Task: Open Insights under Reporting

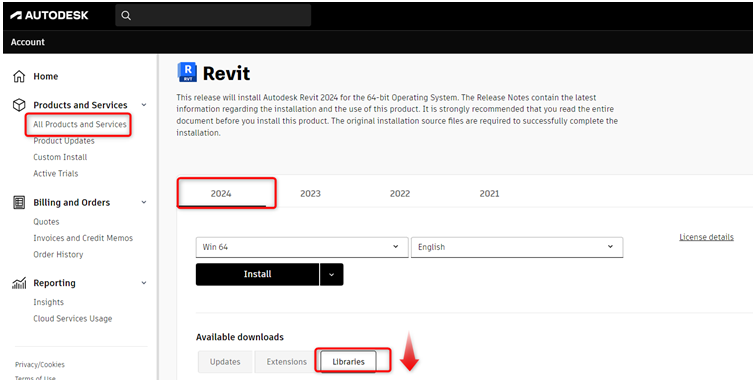Action: point(49,302)
